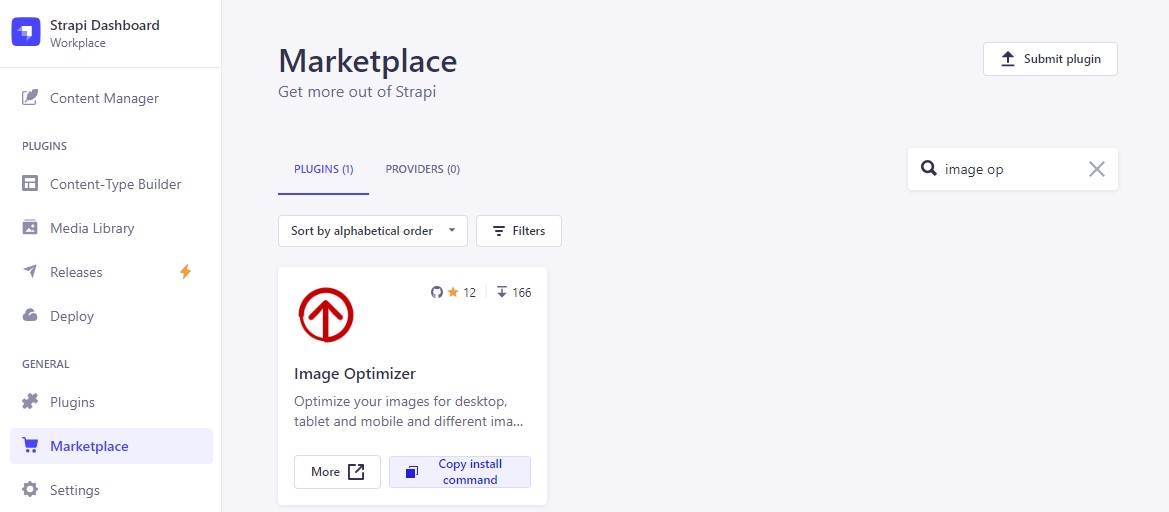Open the Filters button
The image size is (1169, 512).
click(x=519, y=231)
